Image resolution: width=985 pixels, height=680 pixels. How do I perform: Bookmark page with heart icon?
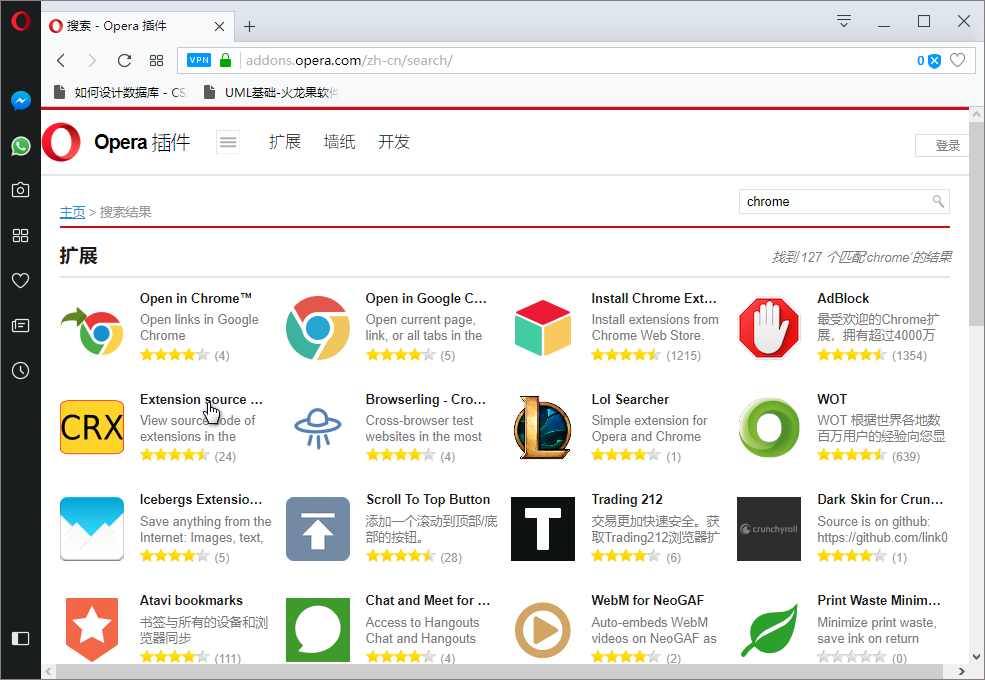[957, 60]
